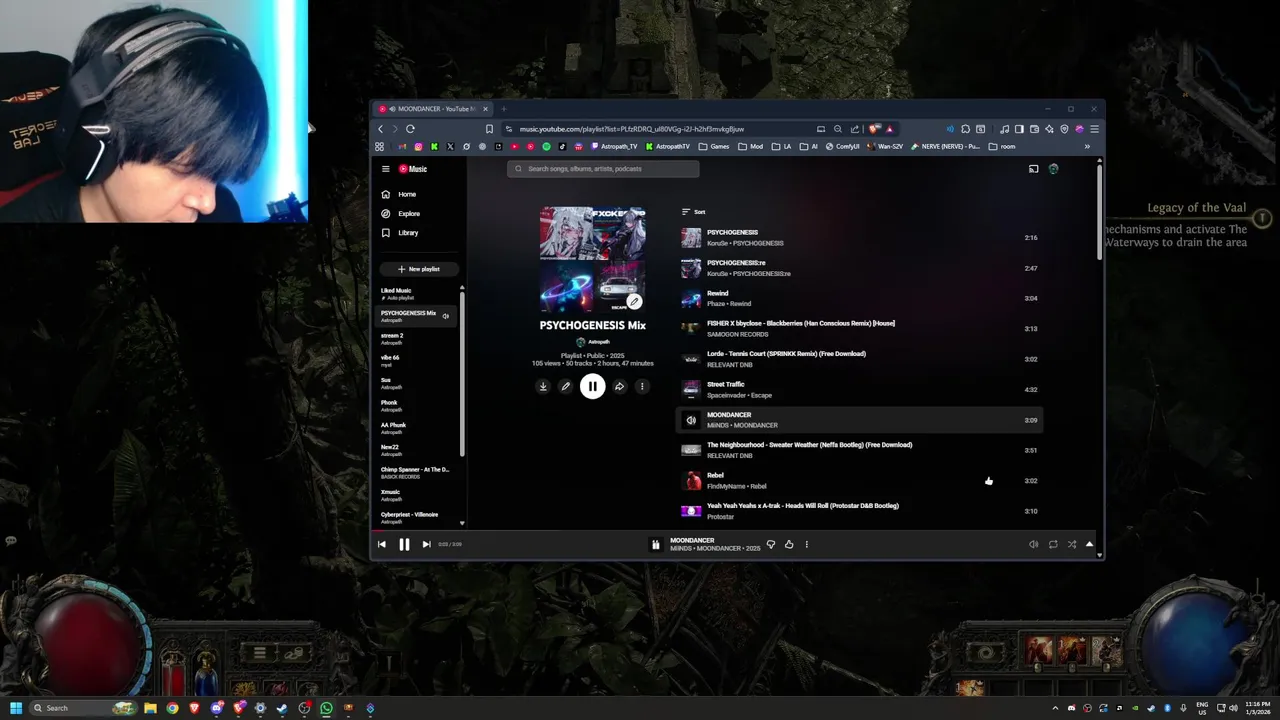1280x720 pixels.
Task: Open the ComfyUI bookmark
Action: point(841,147)
